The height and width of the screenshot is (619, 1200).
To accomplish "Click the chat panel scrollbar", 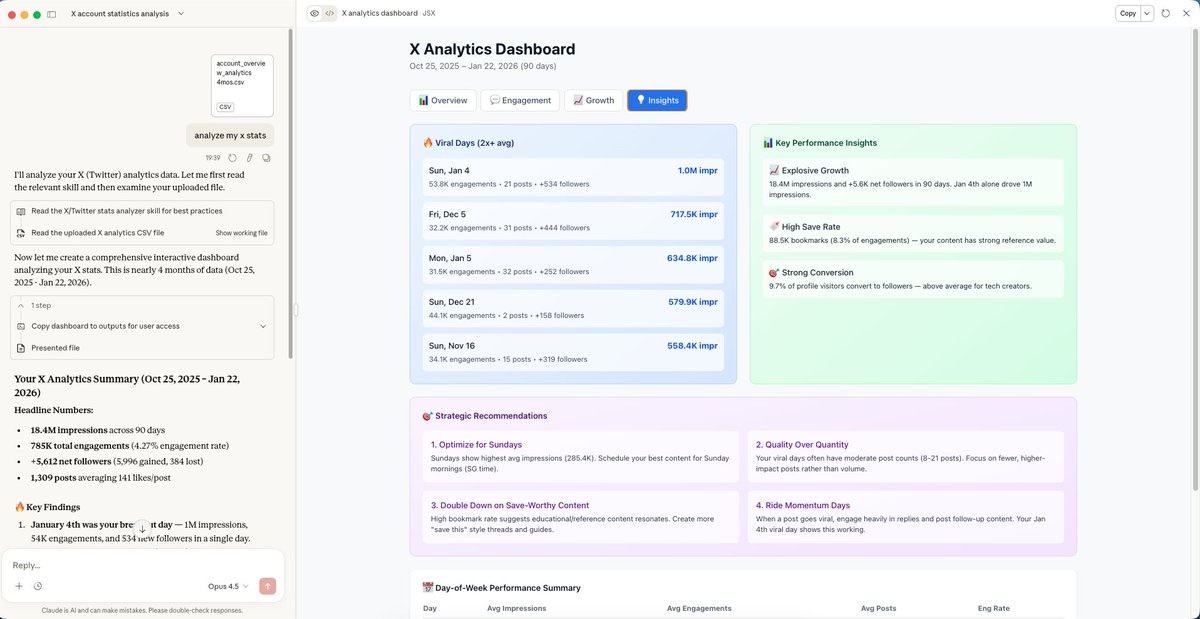I will pos(291,192).
